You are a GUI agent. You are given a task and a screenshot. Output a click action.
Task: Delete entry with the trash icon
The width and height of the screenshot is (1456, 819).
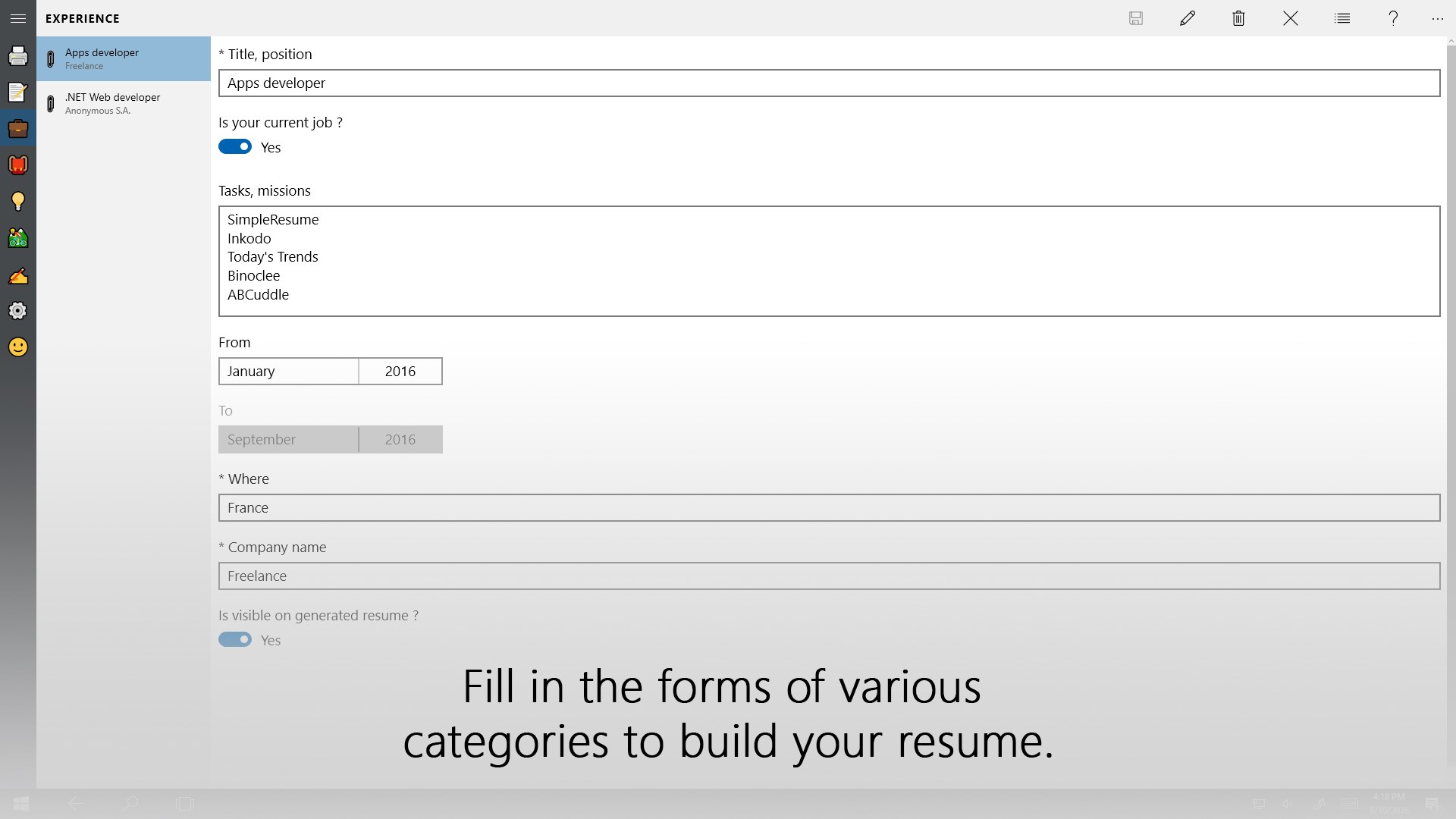(x=1238, y=18)
